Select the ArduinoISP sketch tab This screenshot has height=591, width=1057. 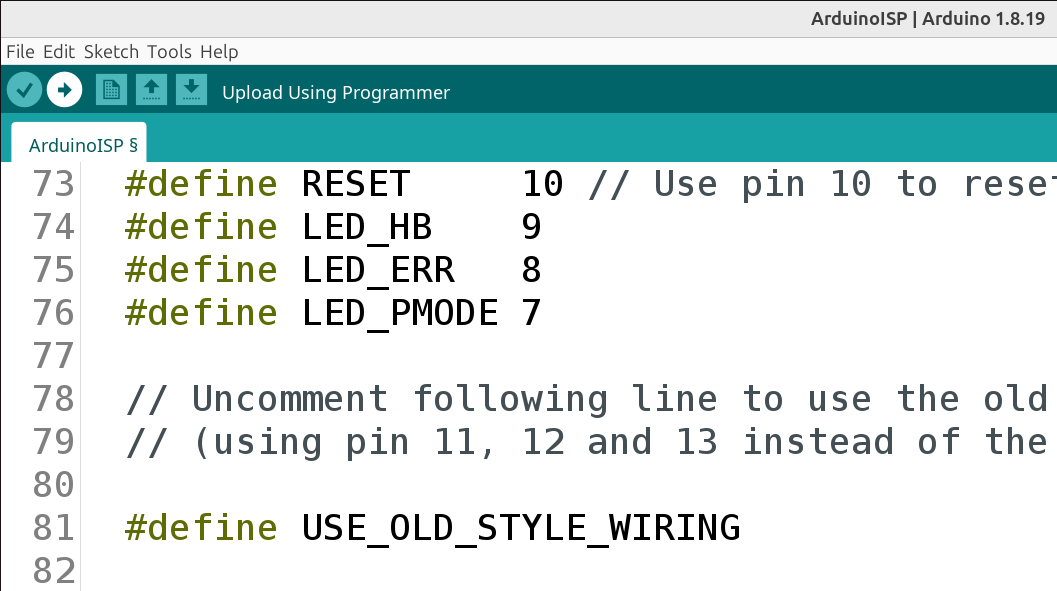click(x=80, y=144)
